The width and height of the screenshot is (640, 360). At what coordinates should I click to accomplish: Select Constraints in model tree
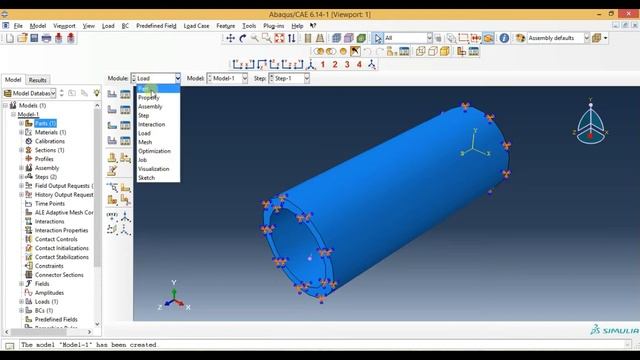coord(49,266)
